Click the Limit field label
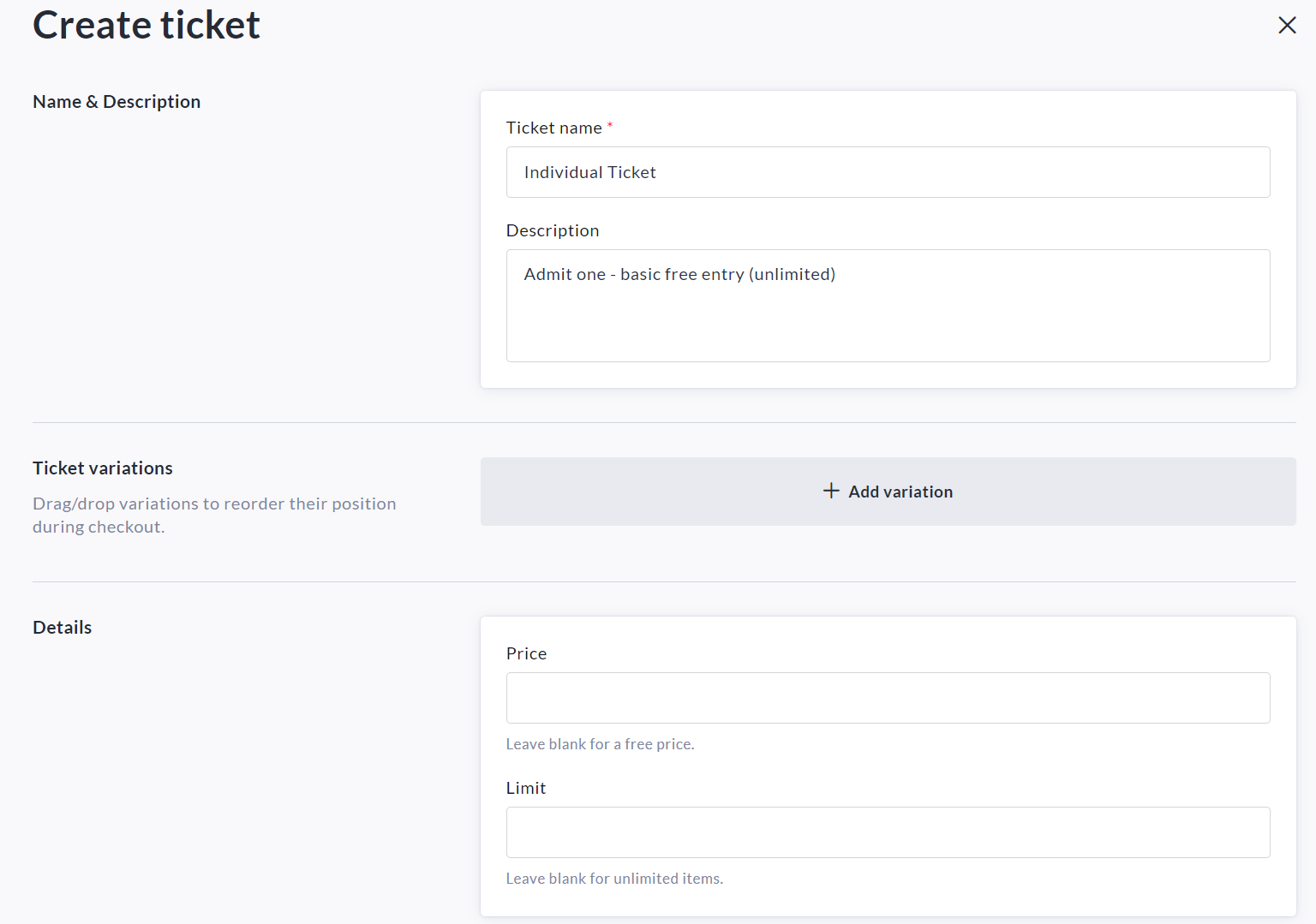The image size is (1316, 924). (x=525, y=788)
